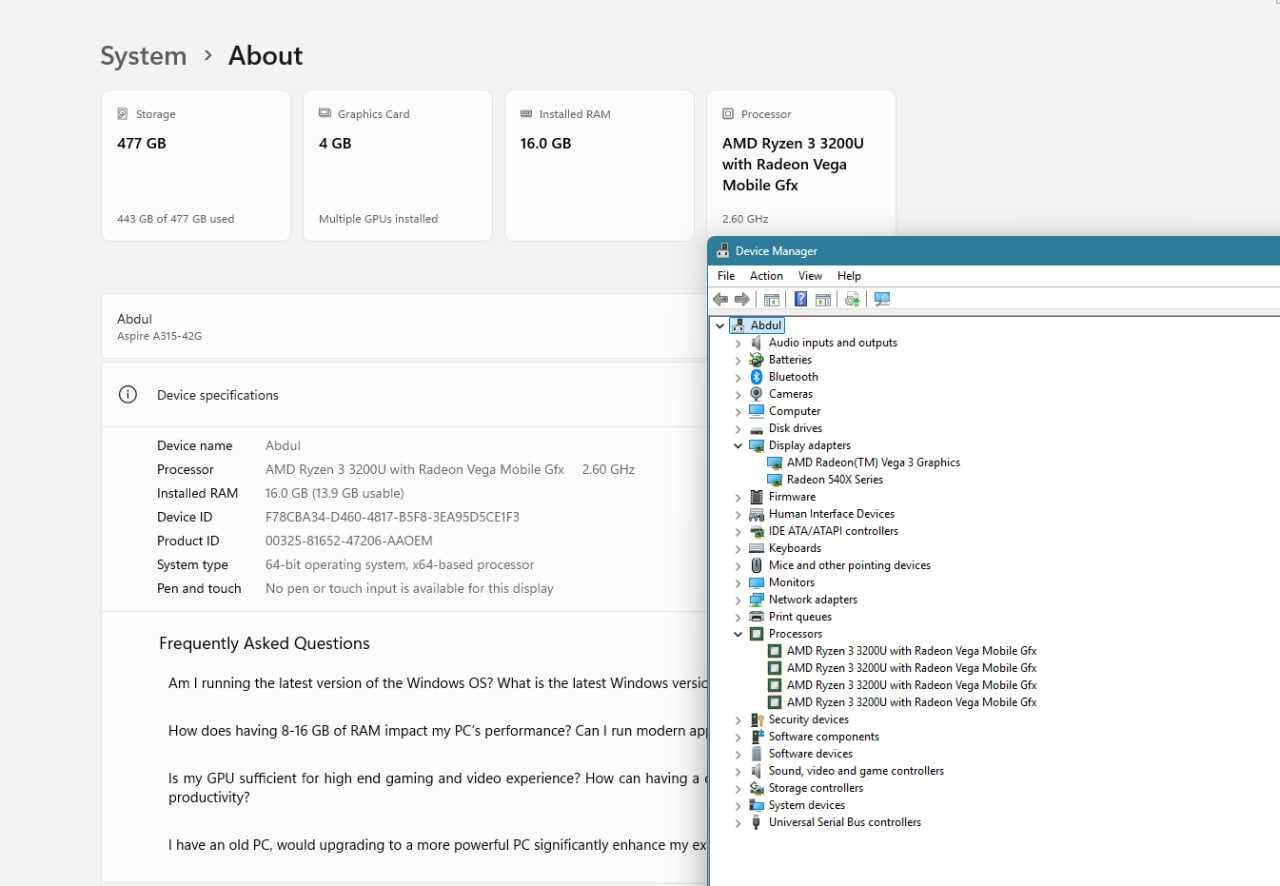Expand the Disk drives node

click(738, 429)
